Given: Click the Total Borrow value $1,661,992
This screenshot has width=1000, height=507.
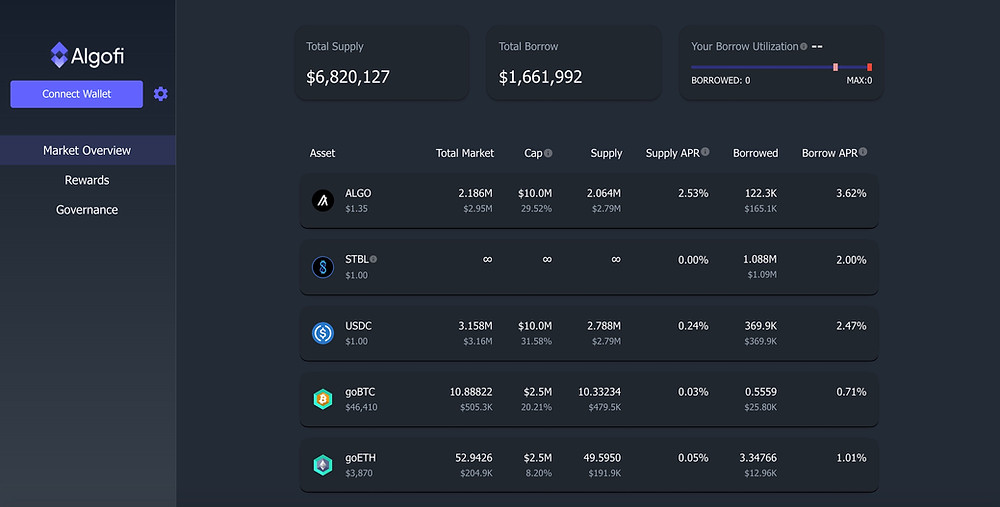Looking at the screenshot, I should [x=540, y=77].
